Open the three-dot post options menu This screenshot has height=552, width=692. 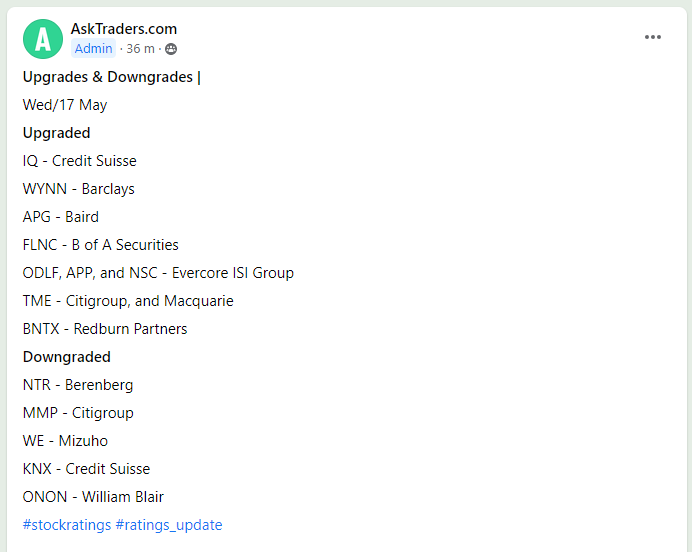point(653,37)
